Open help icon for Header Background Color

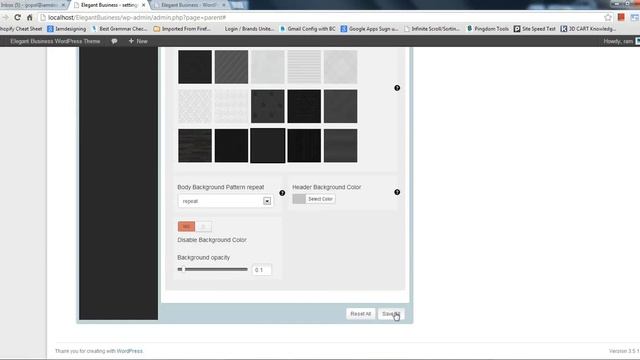(x=397, y=192)
